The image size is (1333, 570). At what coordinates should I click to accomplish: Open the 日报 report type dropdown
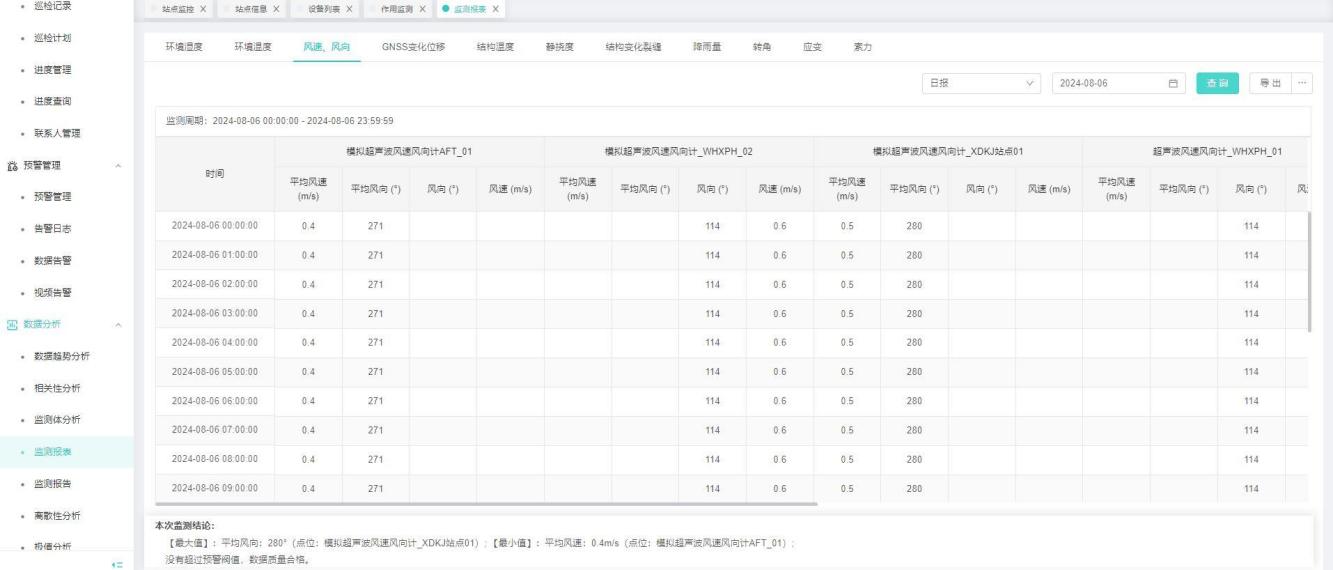pyautogui.click(x=983, y=84)
